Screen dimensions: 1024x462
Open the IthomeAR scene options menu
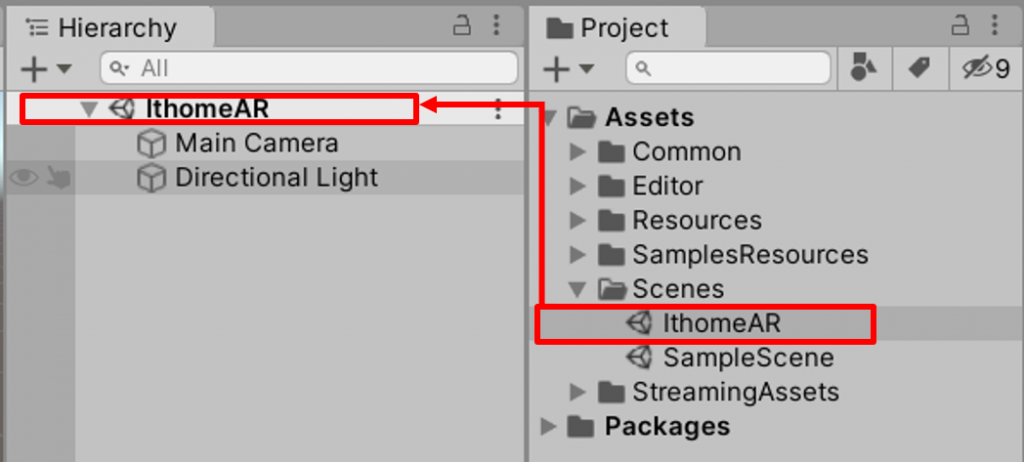(498, 110)
